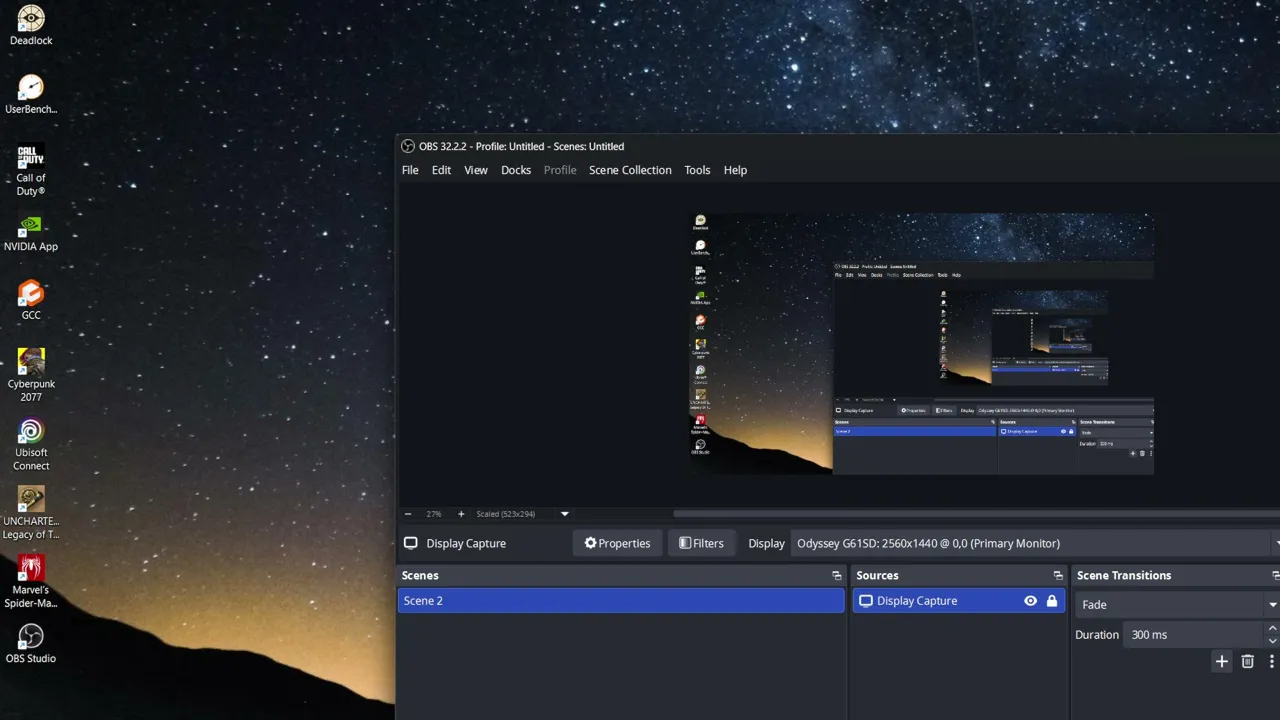This screenshot has height=720, width=1280.
Task: Open the Help menu
Action: pyautogui.click(x=735, y=170)
